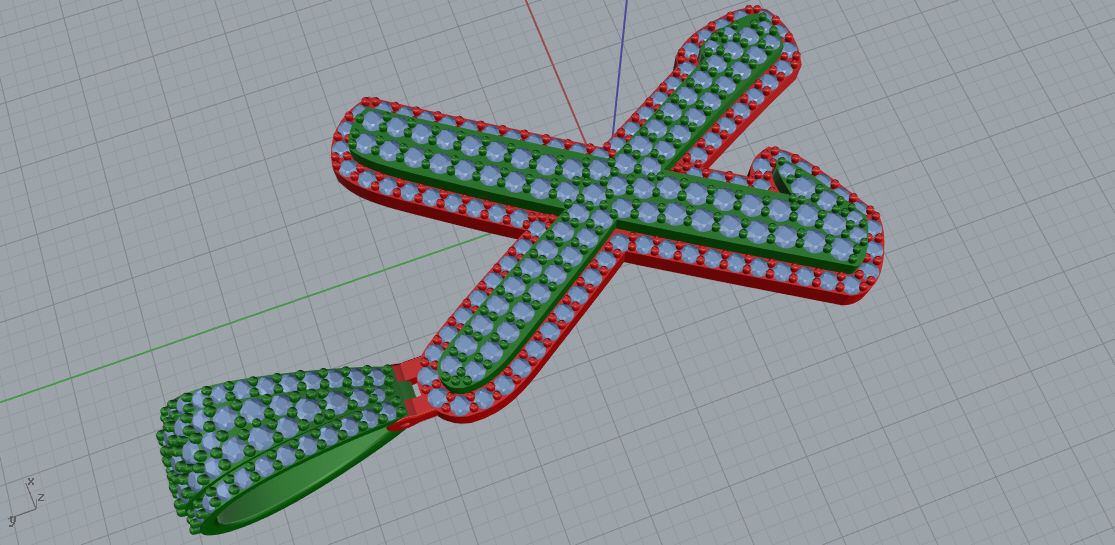Click the world axes icon in viewport corner
This screenshot has height=545, width=1115.
[26, 502]
